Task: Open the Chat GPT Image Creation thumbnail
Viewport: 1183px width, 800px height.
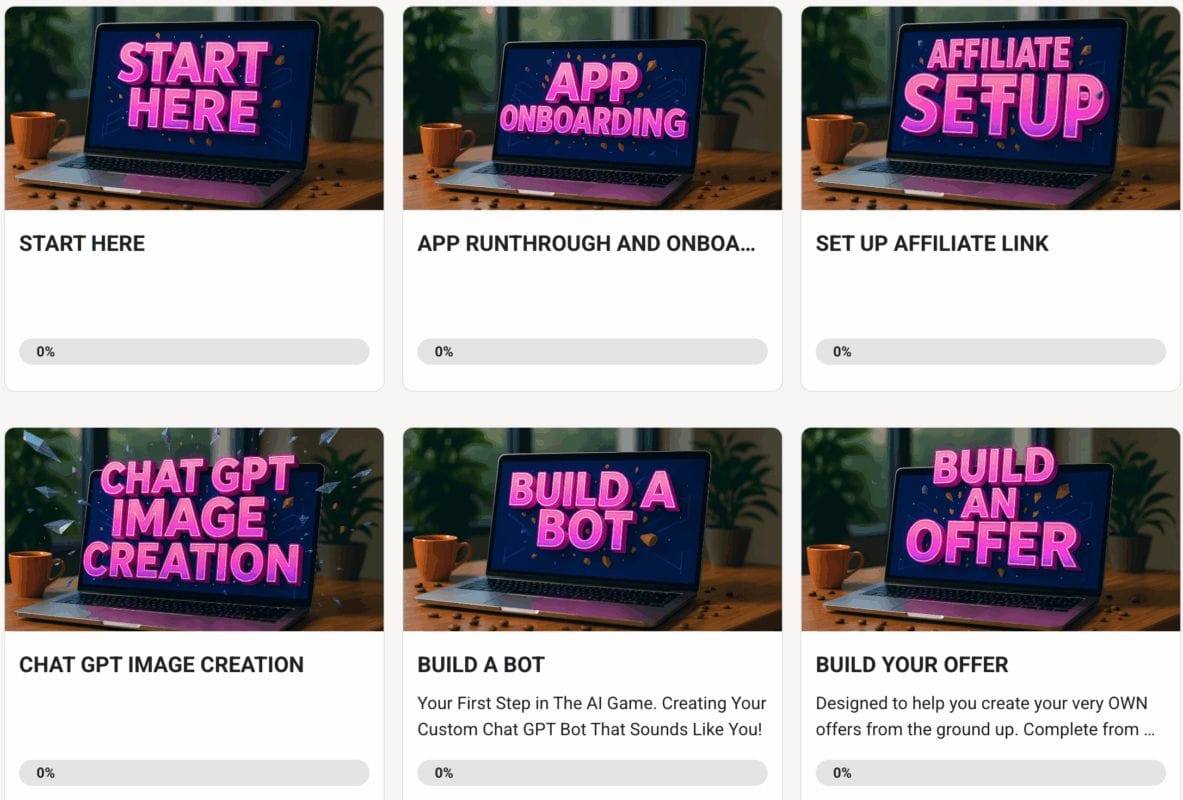Action: (x=194, y=529)
